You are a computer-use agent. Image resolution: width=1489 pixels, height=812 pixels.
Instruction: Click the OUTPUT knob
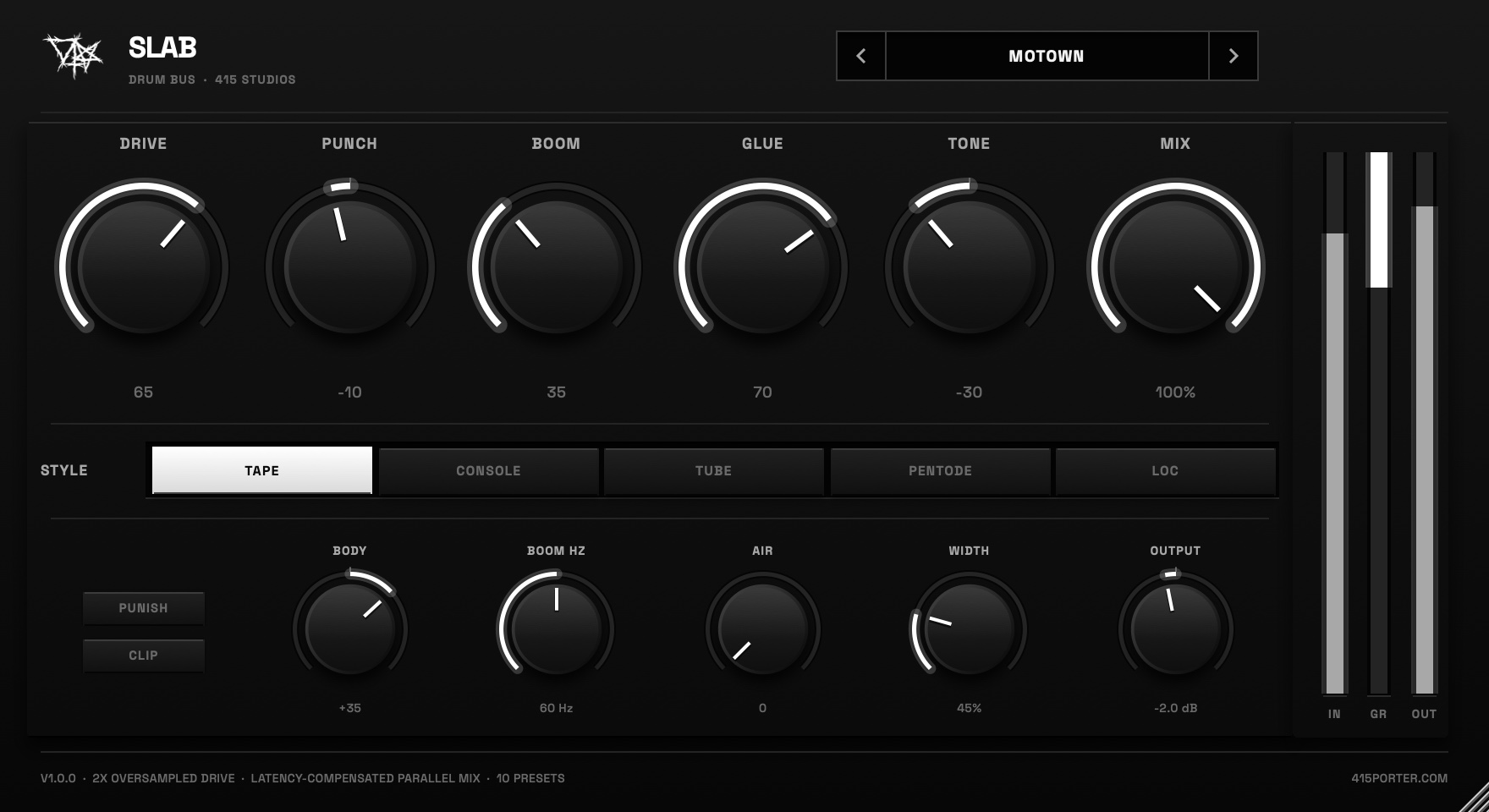tap(1175, 629)
